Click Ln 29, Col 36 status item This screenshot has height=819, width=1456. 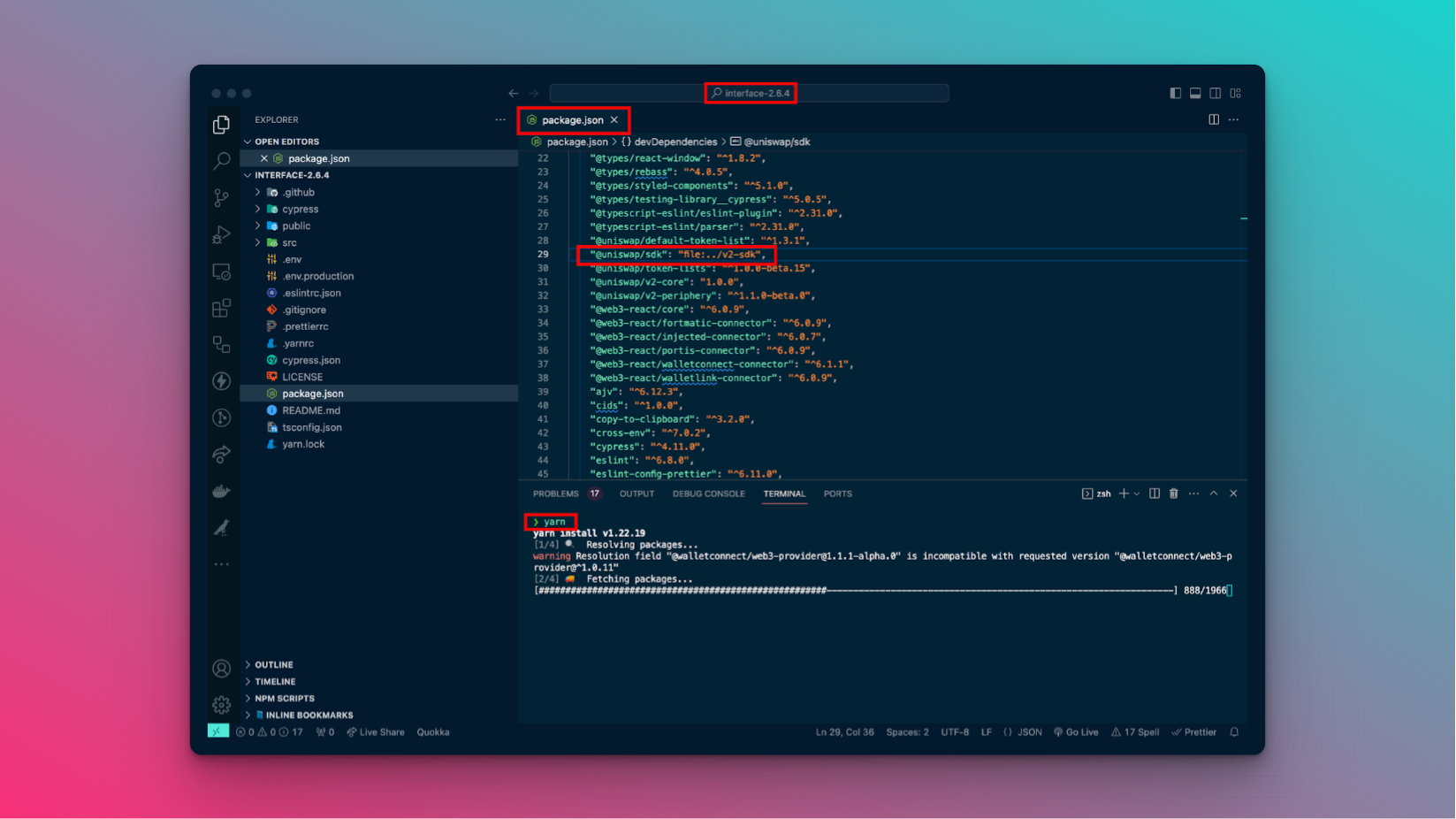tap(844, 732)
